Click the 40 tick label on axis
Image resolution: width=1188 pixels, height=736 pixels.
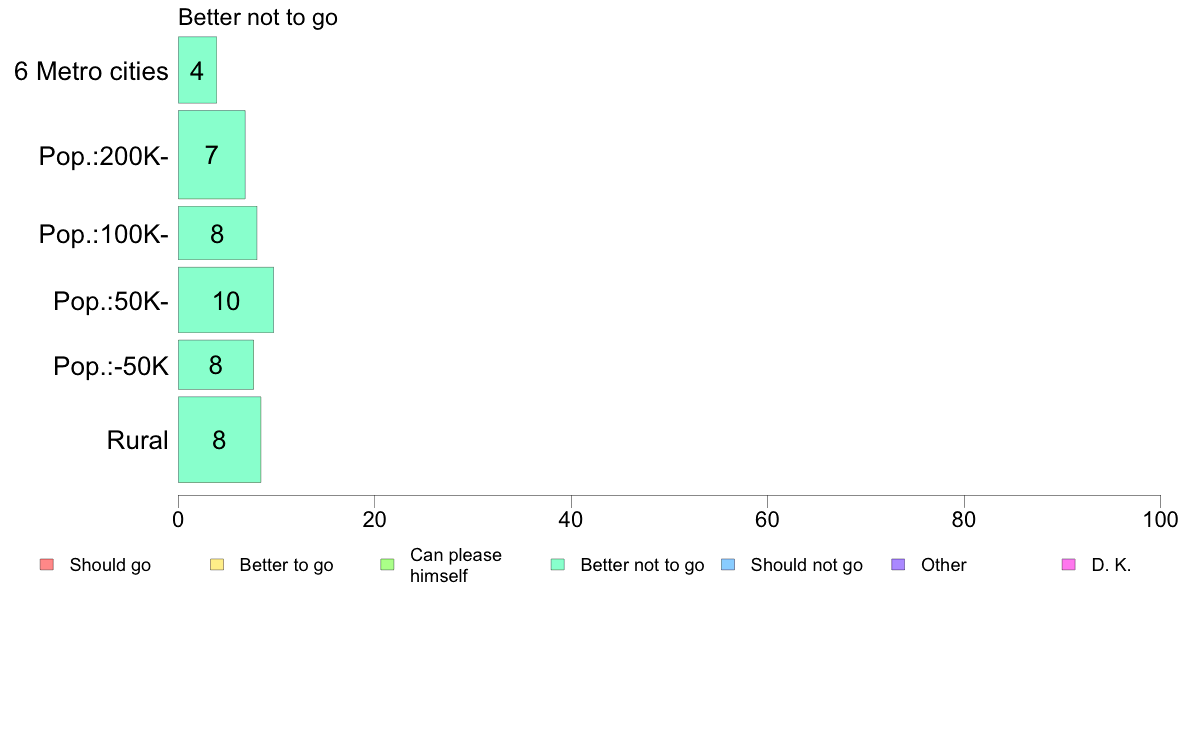pos(571,519)
